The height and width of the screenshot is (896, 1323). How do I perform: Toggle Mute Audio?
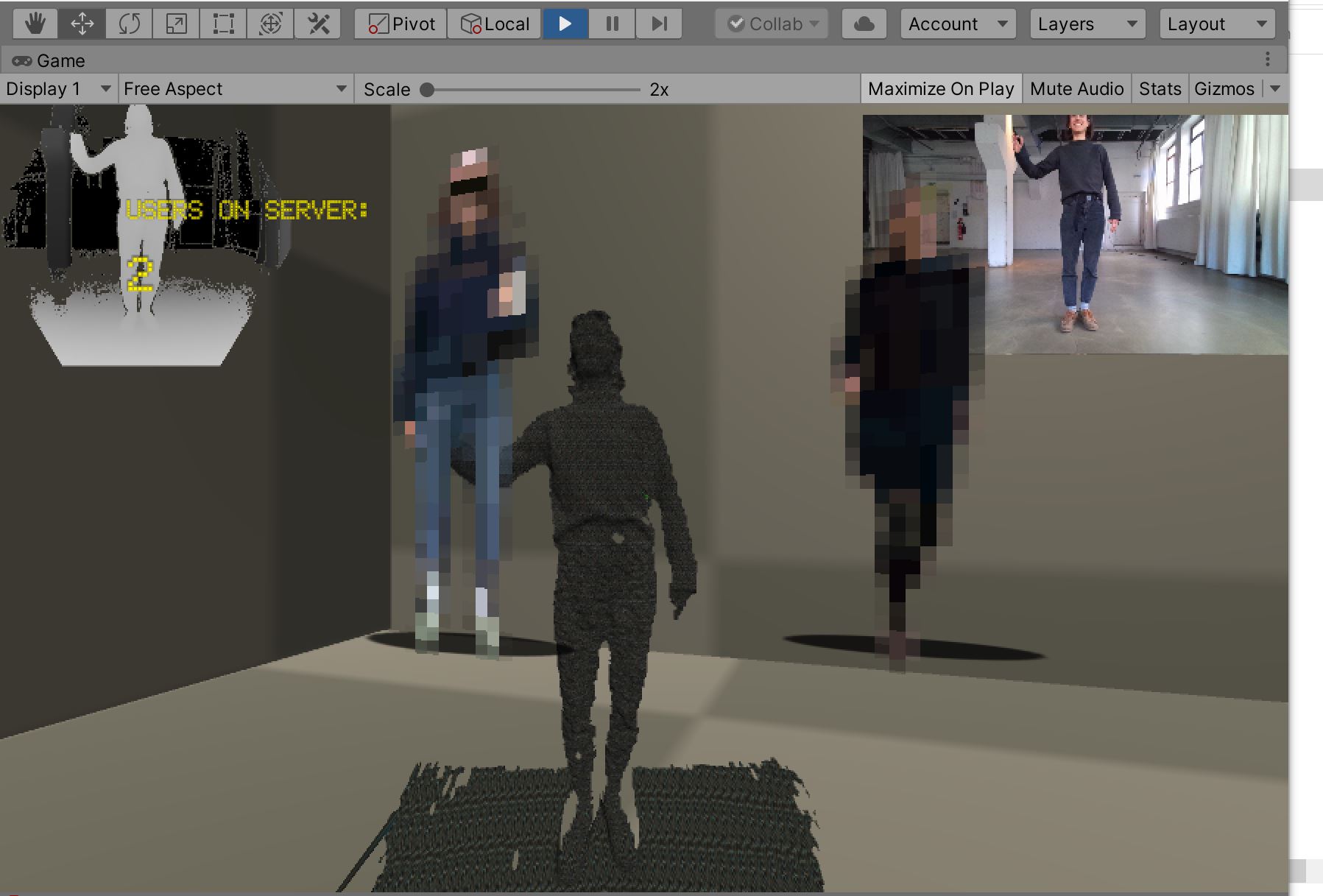tap(1076, 89)
